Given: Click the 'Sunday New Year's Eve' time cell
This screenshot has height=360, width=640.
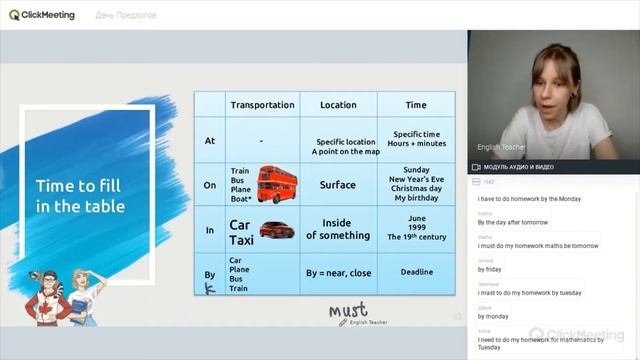Looking at the screenshot, I should click(x=416, y=184).
